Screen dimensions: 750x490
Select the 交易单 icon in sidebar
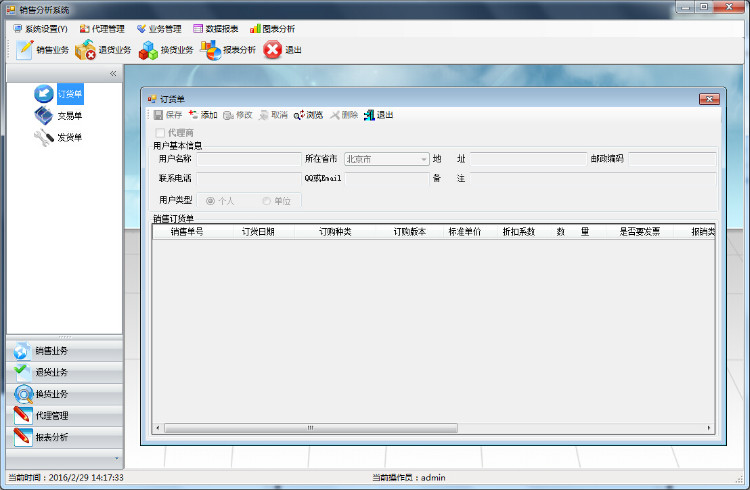pos(44,116)
